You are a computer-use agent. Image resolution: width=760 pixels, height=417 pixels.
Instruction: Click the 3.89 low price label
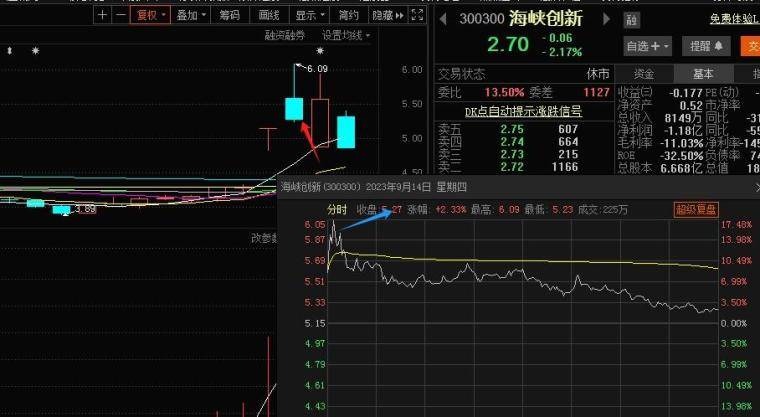(85, 209)
